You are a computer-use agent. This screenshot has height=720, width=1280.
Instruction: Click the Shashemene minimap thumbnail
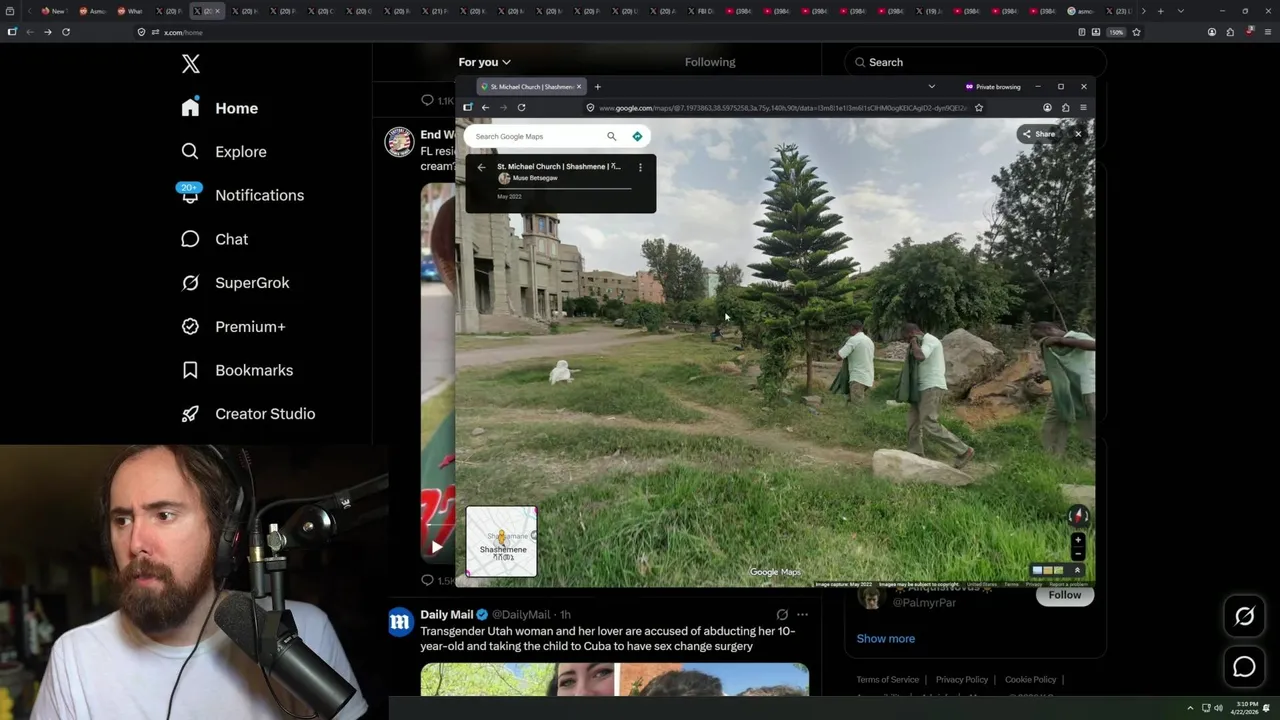(501, 541)
